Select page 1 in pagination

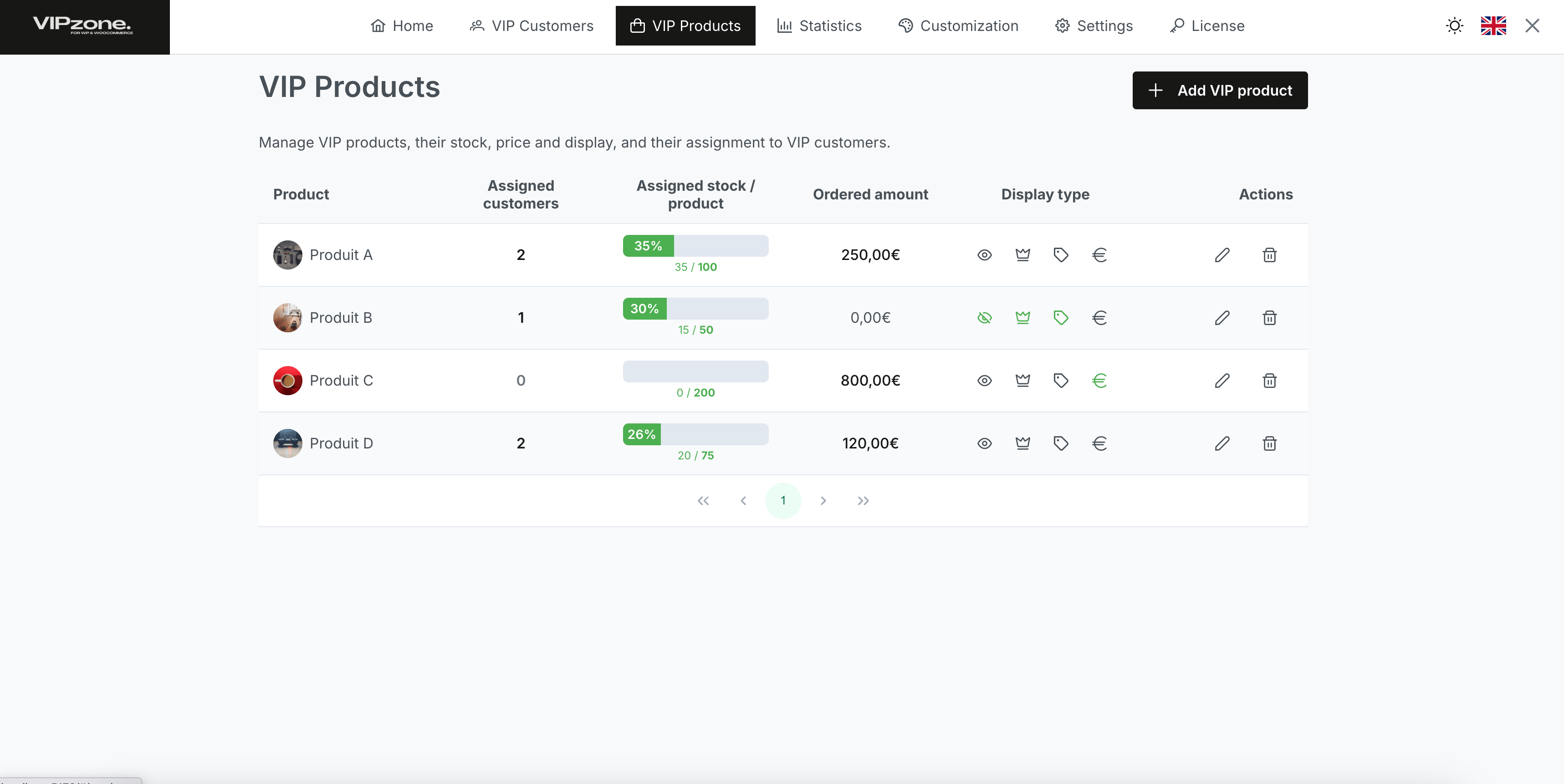(783, 501)
